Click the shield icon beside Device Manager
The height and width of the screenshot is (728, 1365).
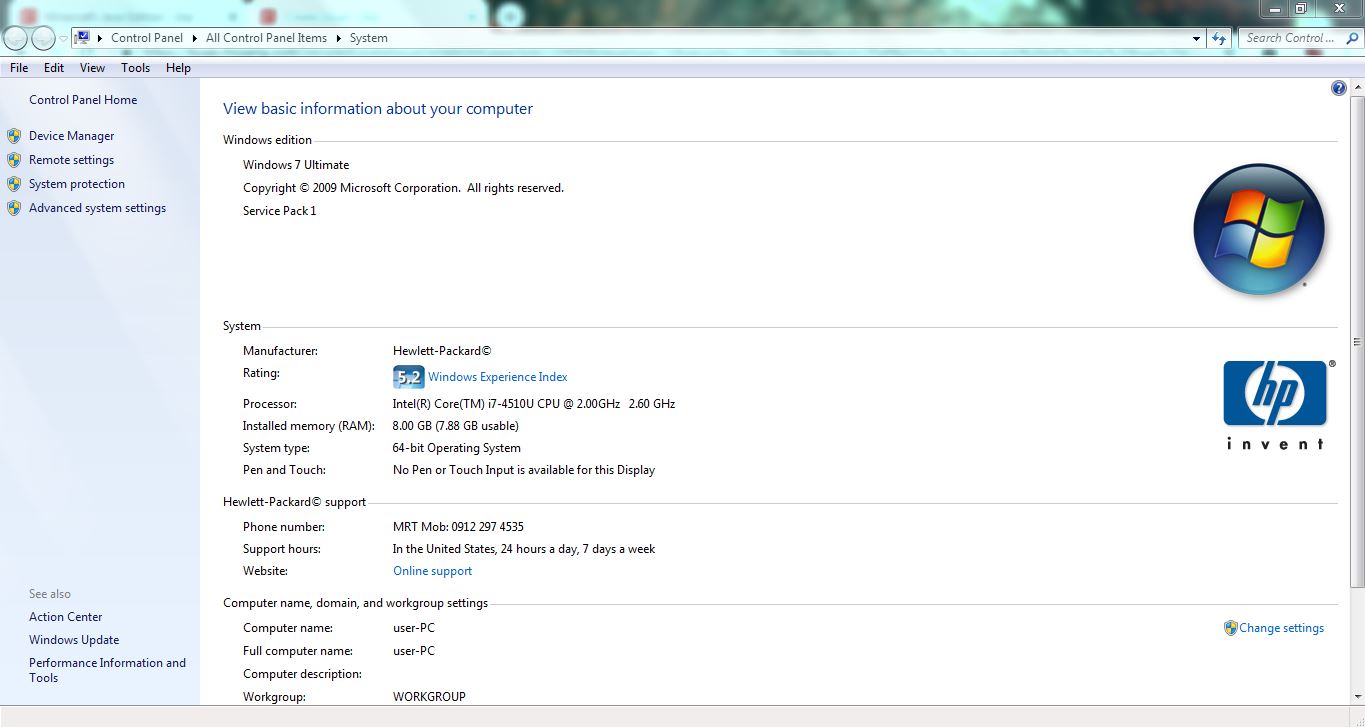[x=14, y=136]
